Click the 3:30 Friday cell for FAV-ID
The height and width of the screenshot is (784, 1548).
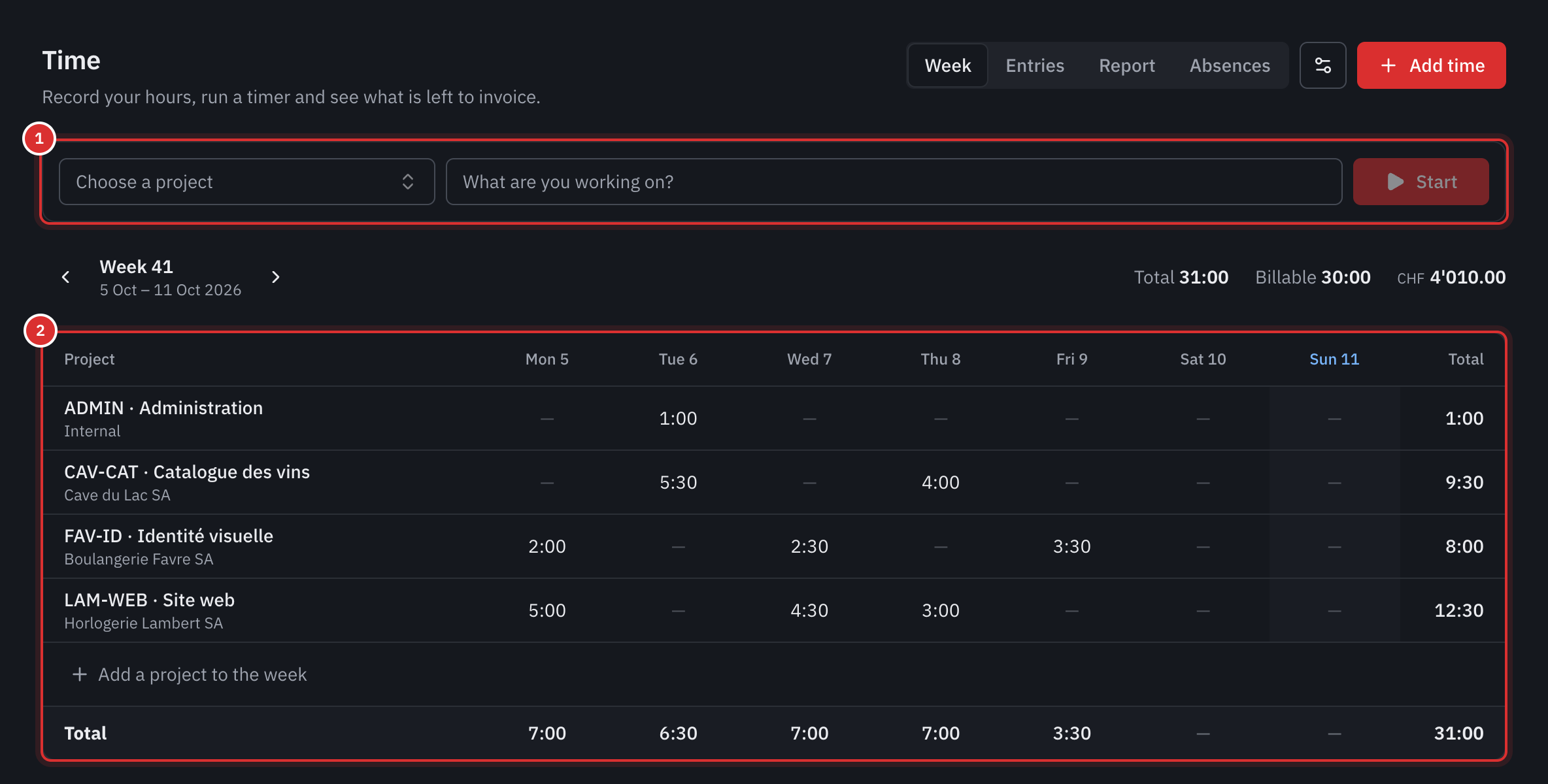(1071, 546)
